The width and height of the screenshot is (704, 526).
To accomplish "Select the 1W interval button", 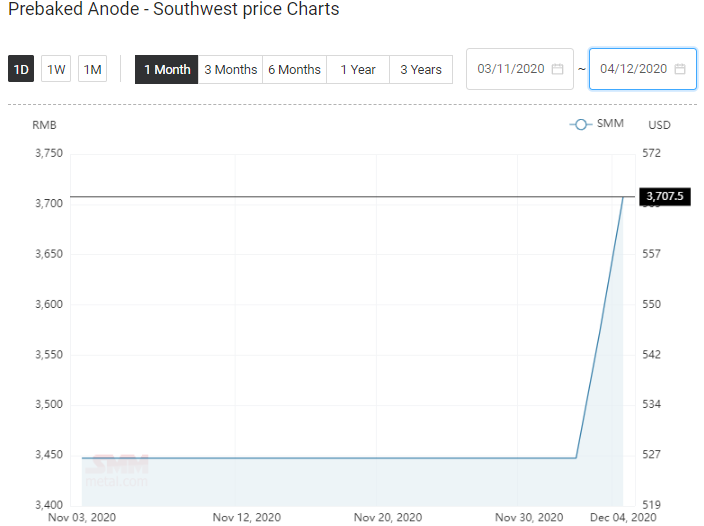I will coord(57,69).
